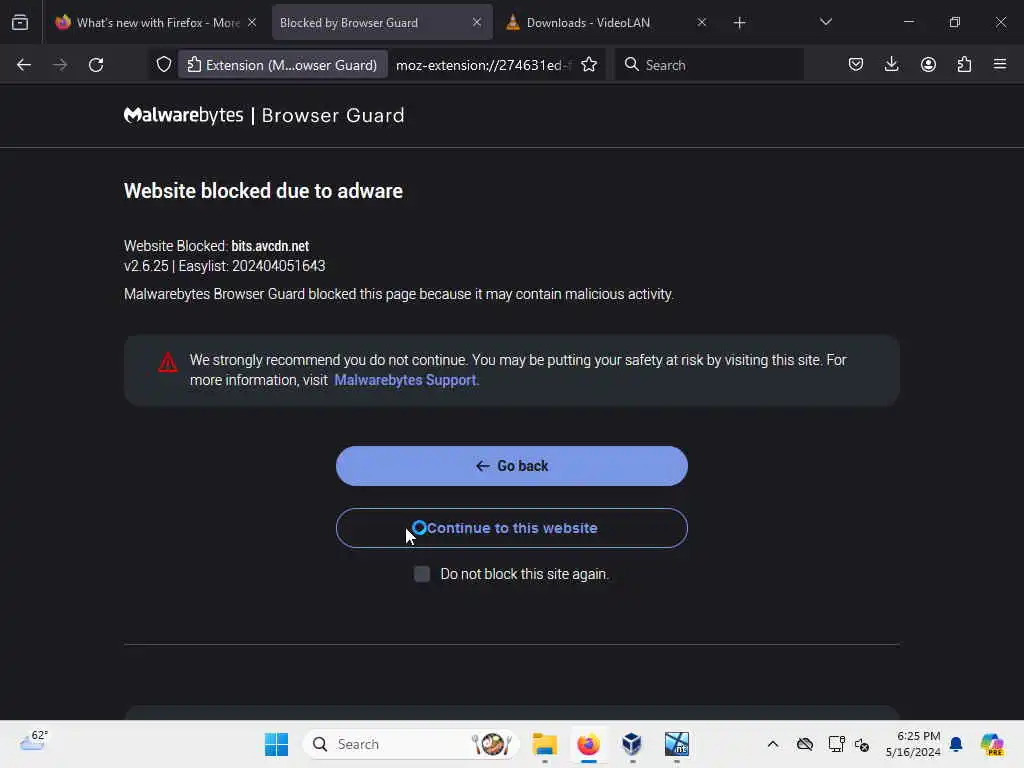Image resolution: width=1024 pixels, height=768 pixels.
Task: Open a new tab with plus
Action: (739, 23)
